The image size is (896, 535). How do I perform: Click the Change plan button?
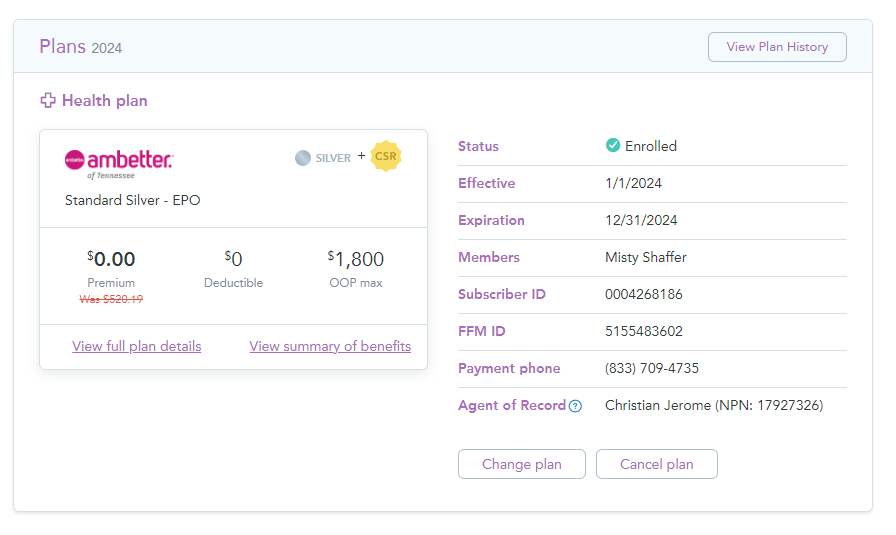522,464
